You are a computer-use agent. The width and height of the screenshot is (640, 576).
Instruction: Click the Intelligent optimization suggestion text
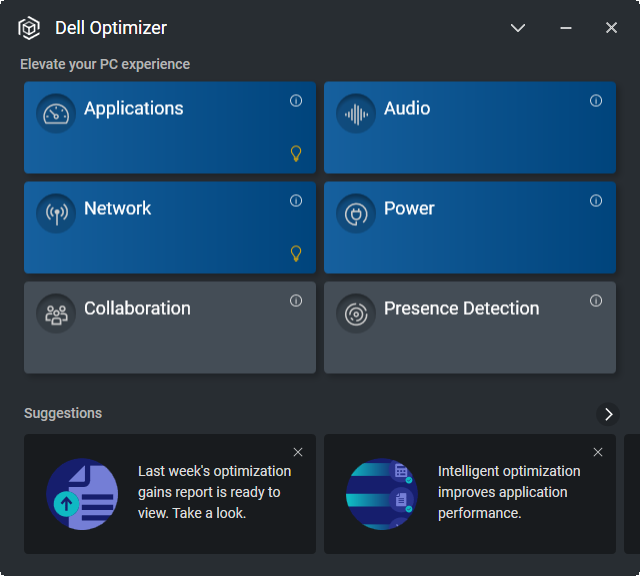tap(509, 492)
